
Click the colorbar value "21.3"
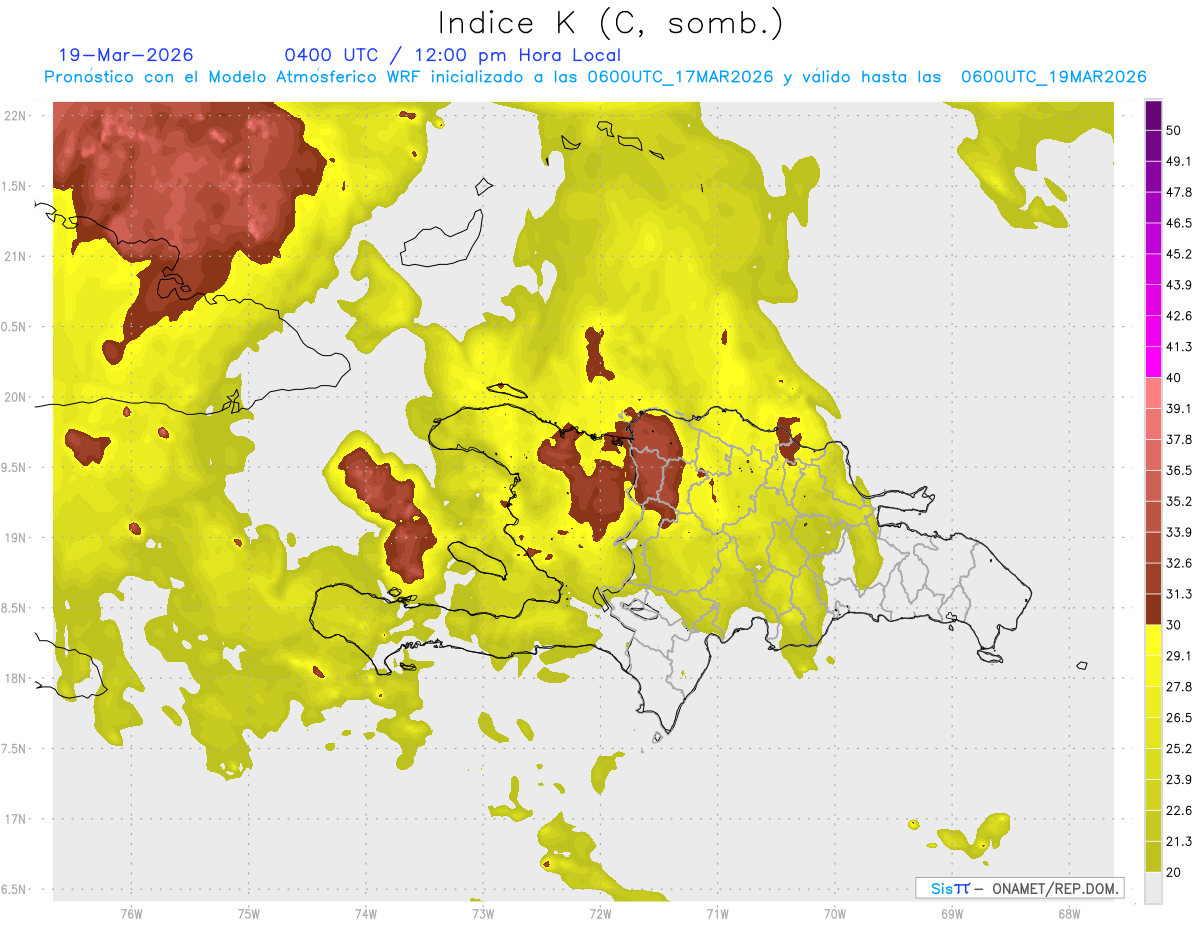pyautogui.click(x=1179, y=842)
